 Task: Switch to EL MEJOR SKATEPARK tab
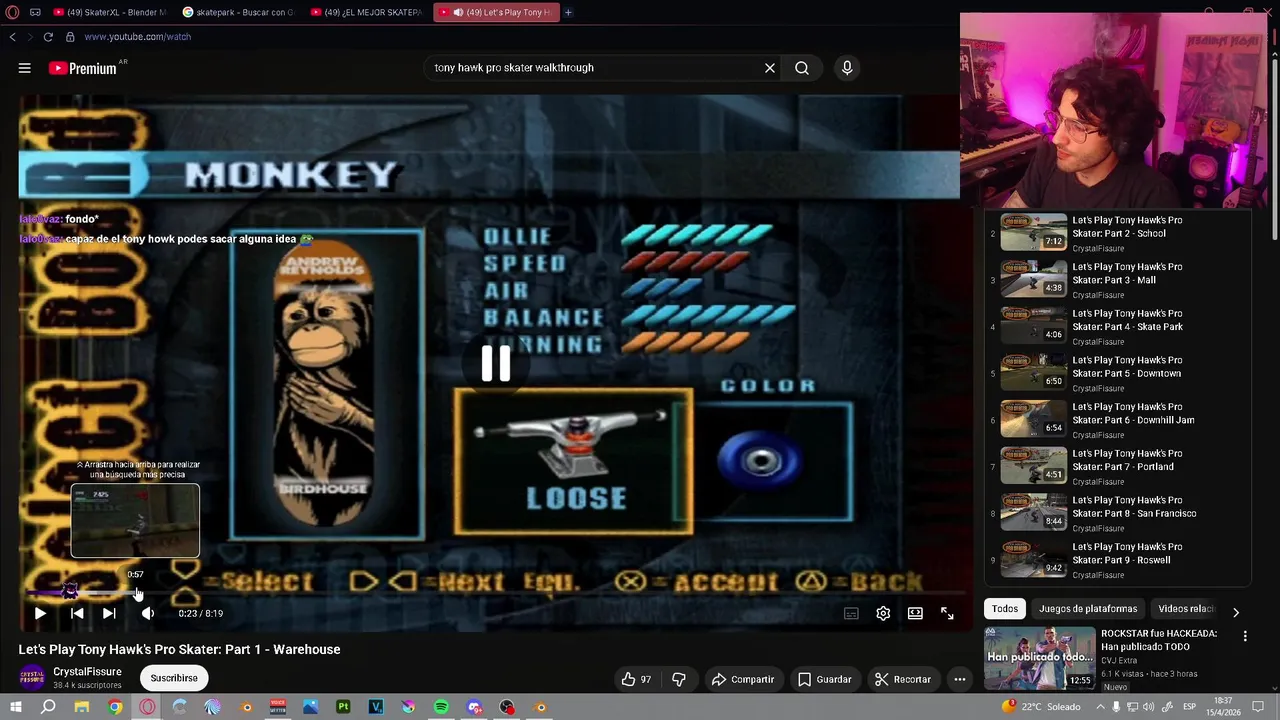click(367, 12)
